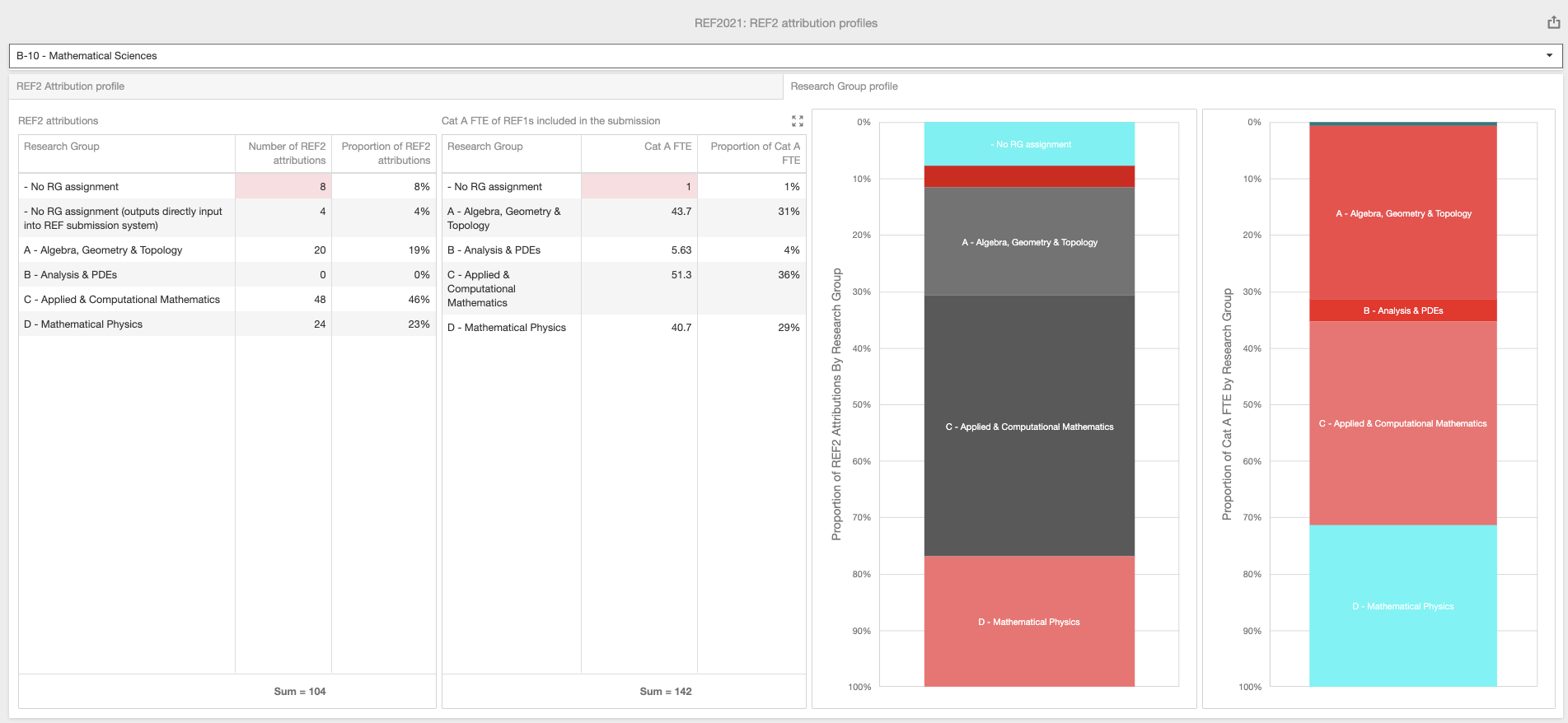The height and width of the screenshot is (723, 1568).
Task: Click the red B - Analysis & PDEs FTE segment
Action: coord(1402,310)
